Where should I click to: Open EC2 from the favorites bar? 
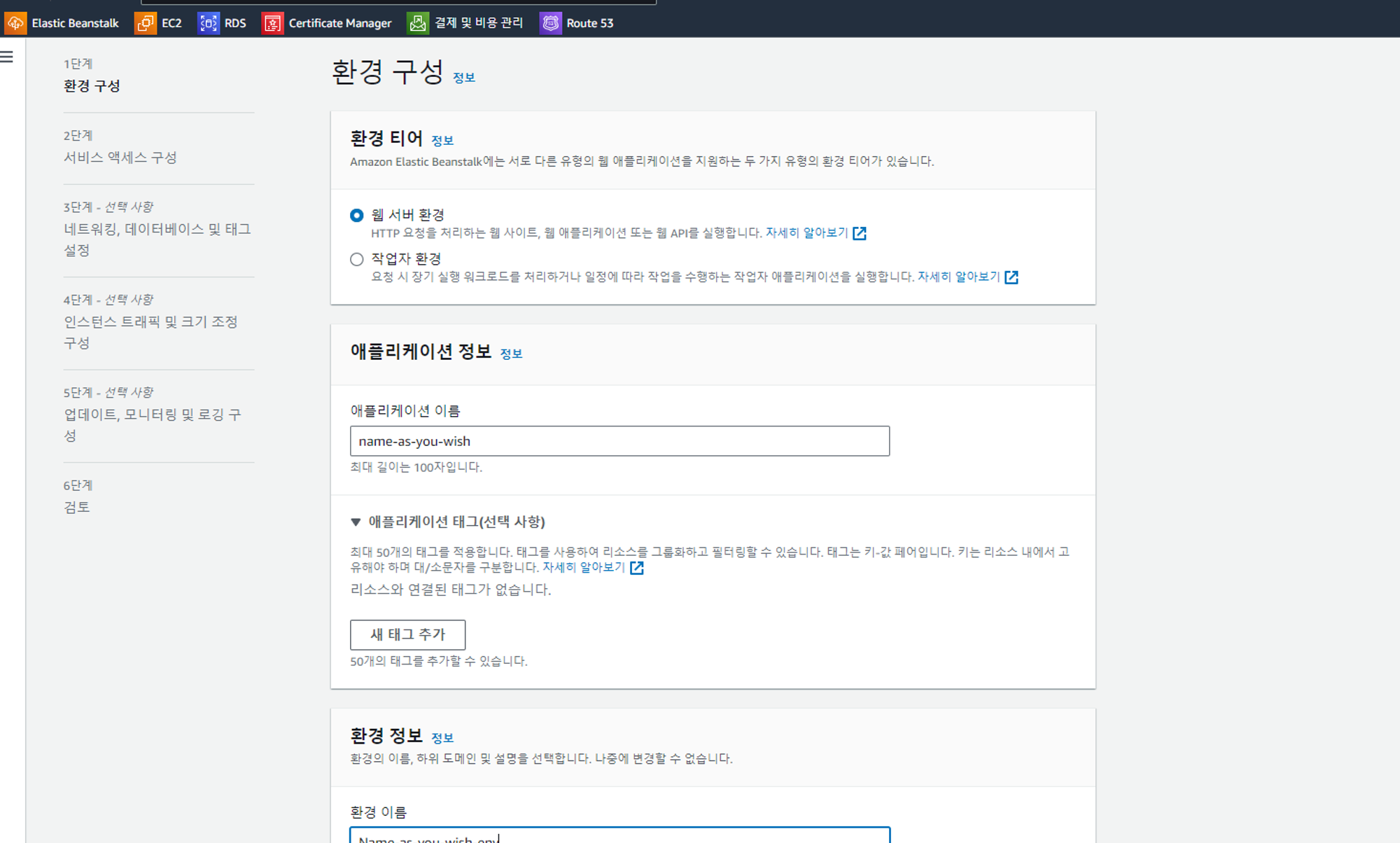point(146,23)
